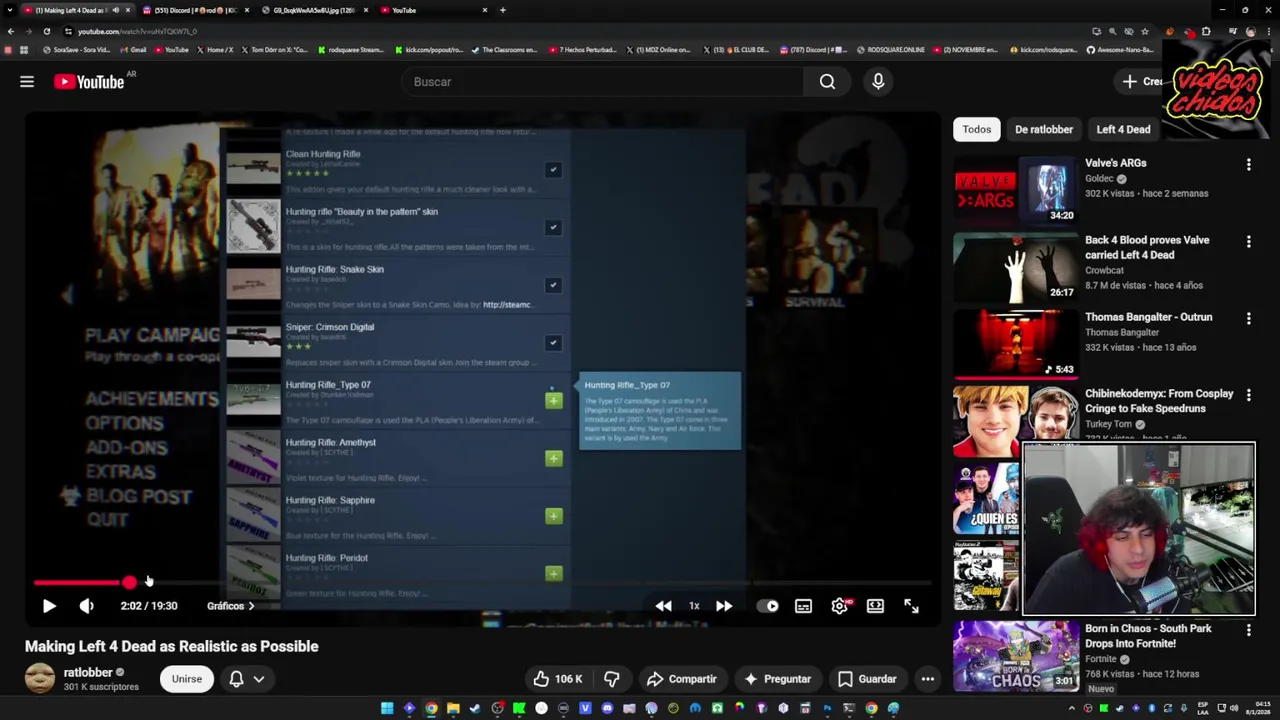Start voice search with the microphone icon

[878, 82]
